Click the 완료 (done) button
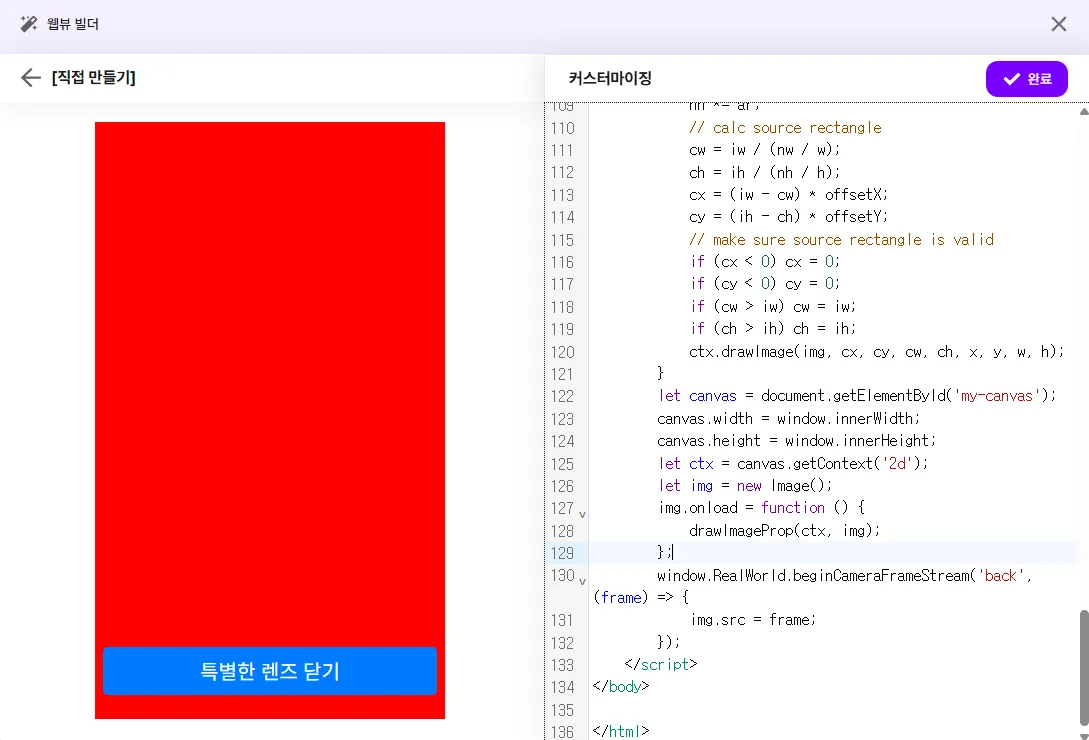The width and height of the screenshot is (1089, 740). pyautogui.click(x=1026, y=79)
